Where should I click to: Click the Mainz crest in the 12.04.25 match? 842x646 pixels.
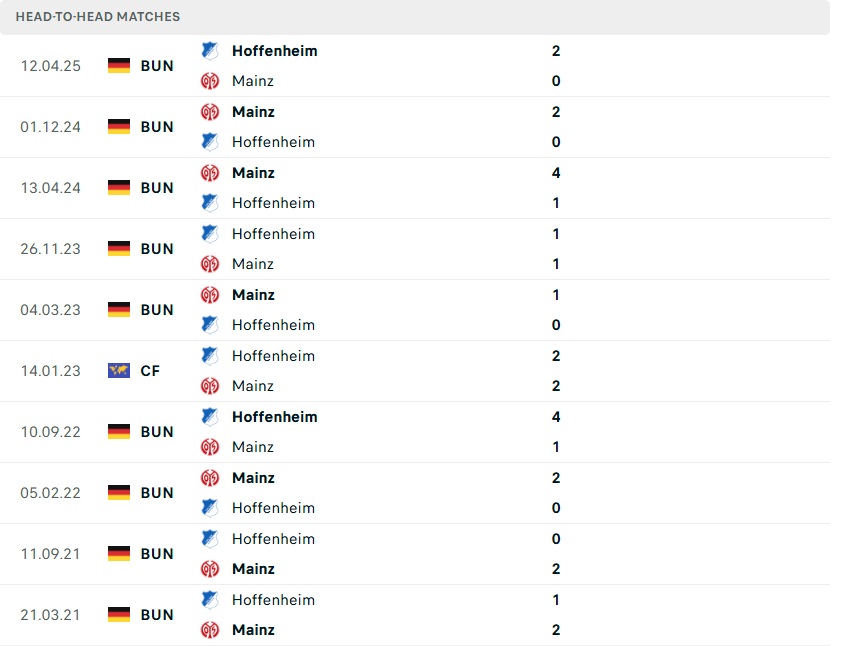[x=209, y=81]
